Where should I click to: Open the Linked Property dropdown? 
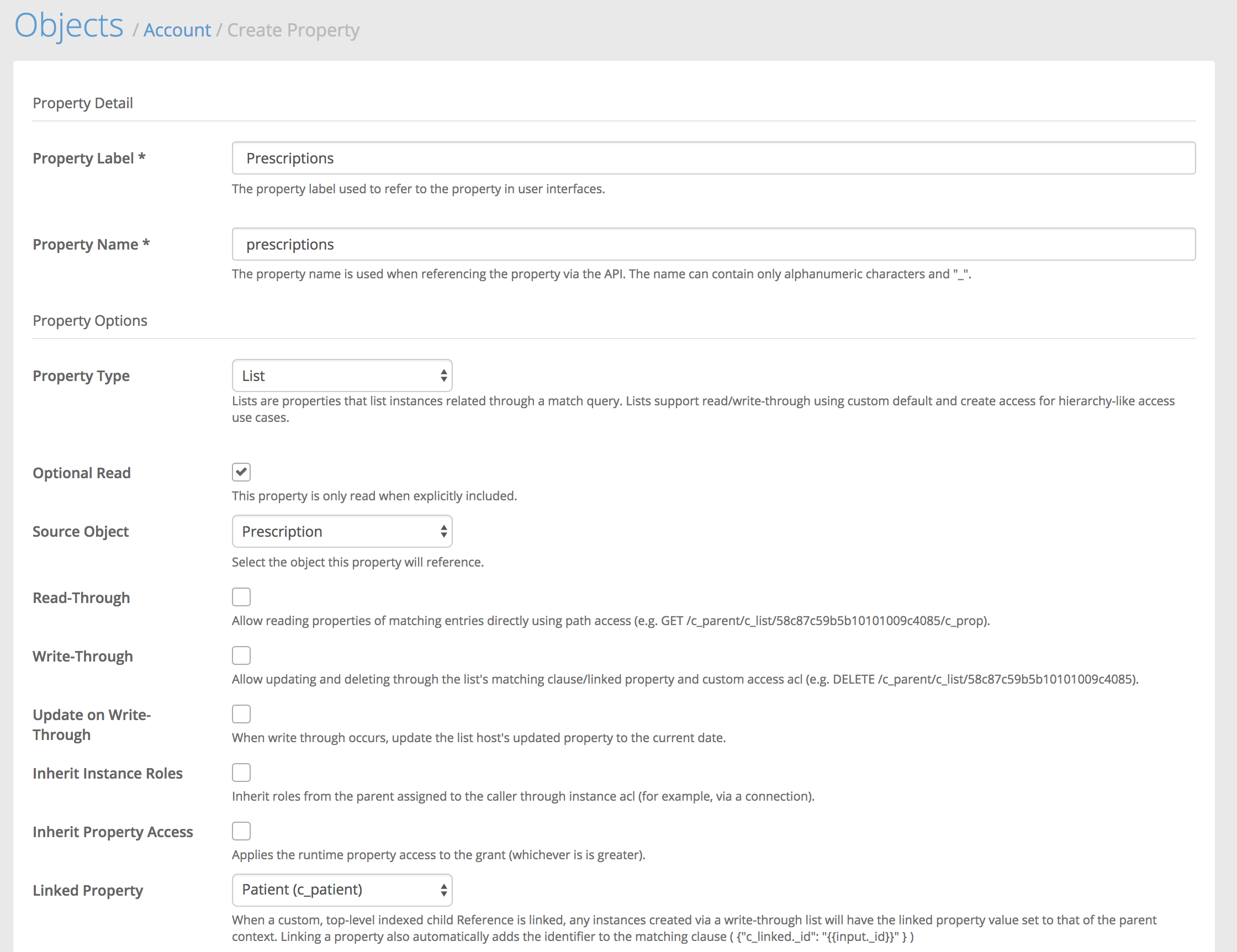[341, 890]
